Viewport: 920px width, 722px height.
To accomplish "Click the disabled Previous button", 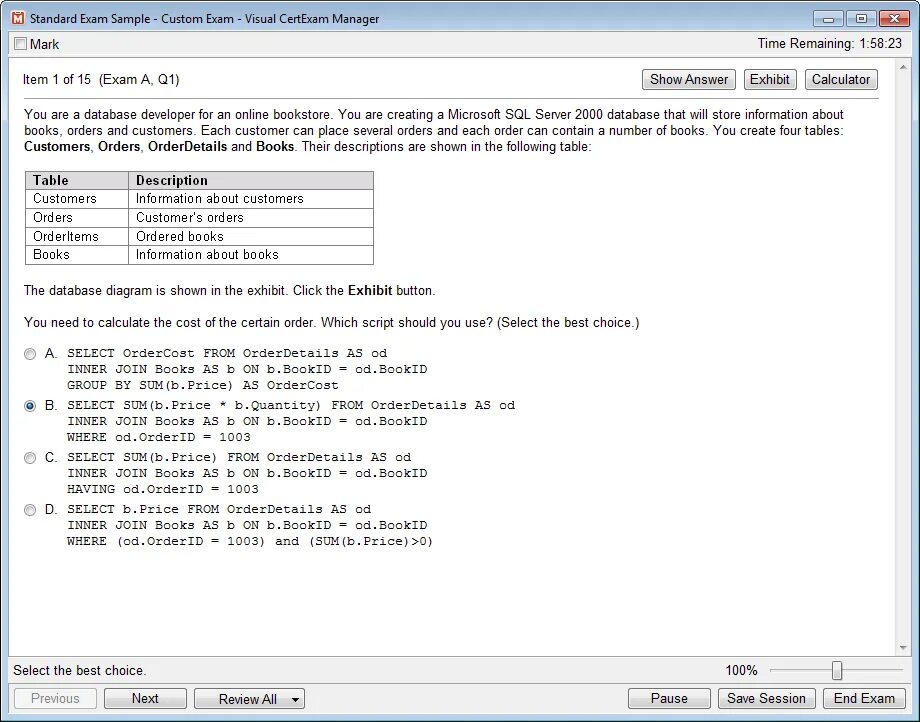I will [x=55, y=698].
